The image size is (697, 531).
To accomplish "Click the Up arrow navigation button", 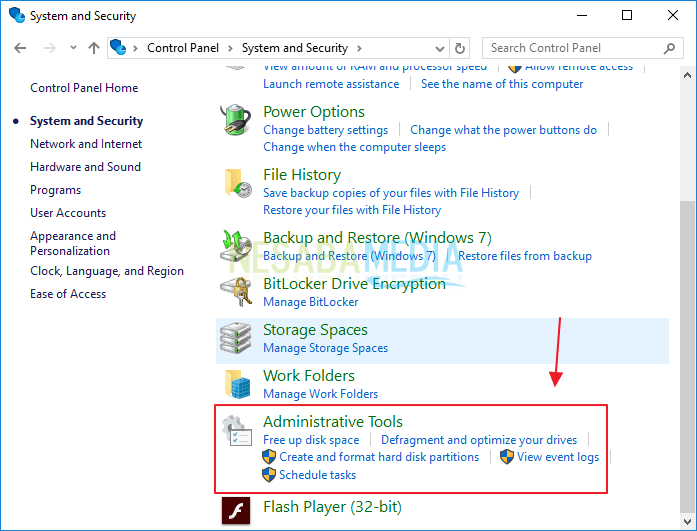I will tap(94, 48).
